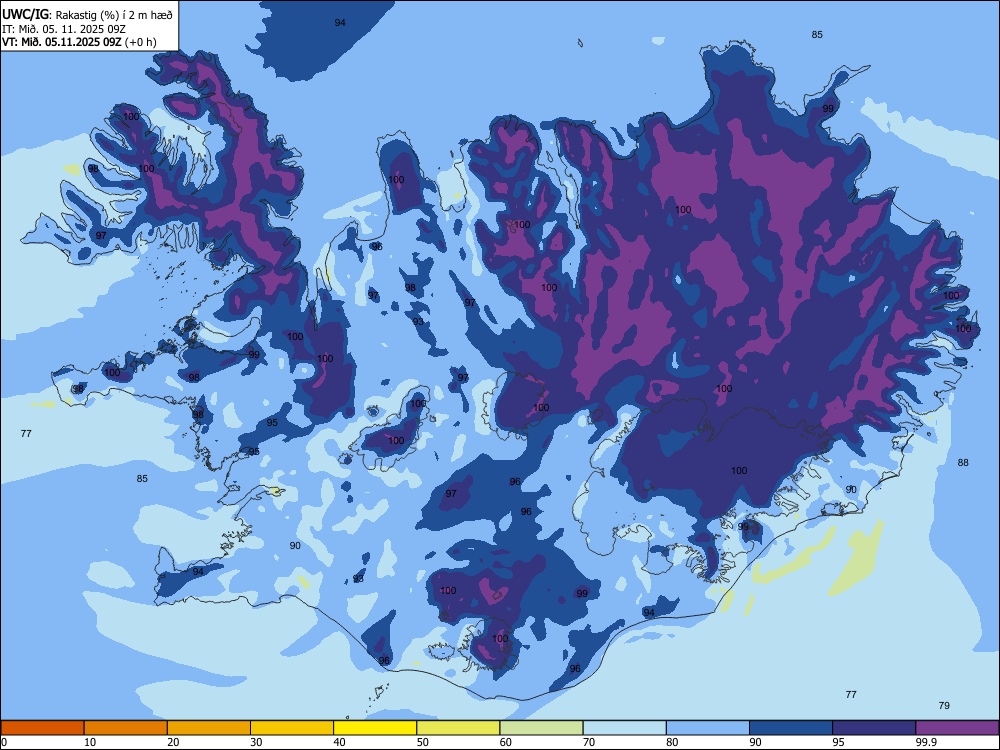Click the legend tick label '0'
This screenshot has width=1000, height=750.
point(4,742)
